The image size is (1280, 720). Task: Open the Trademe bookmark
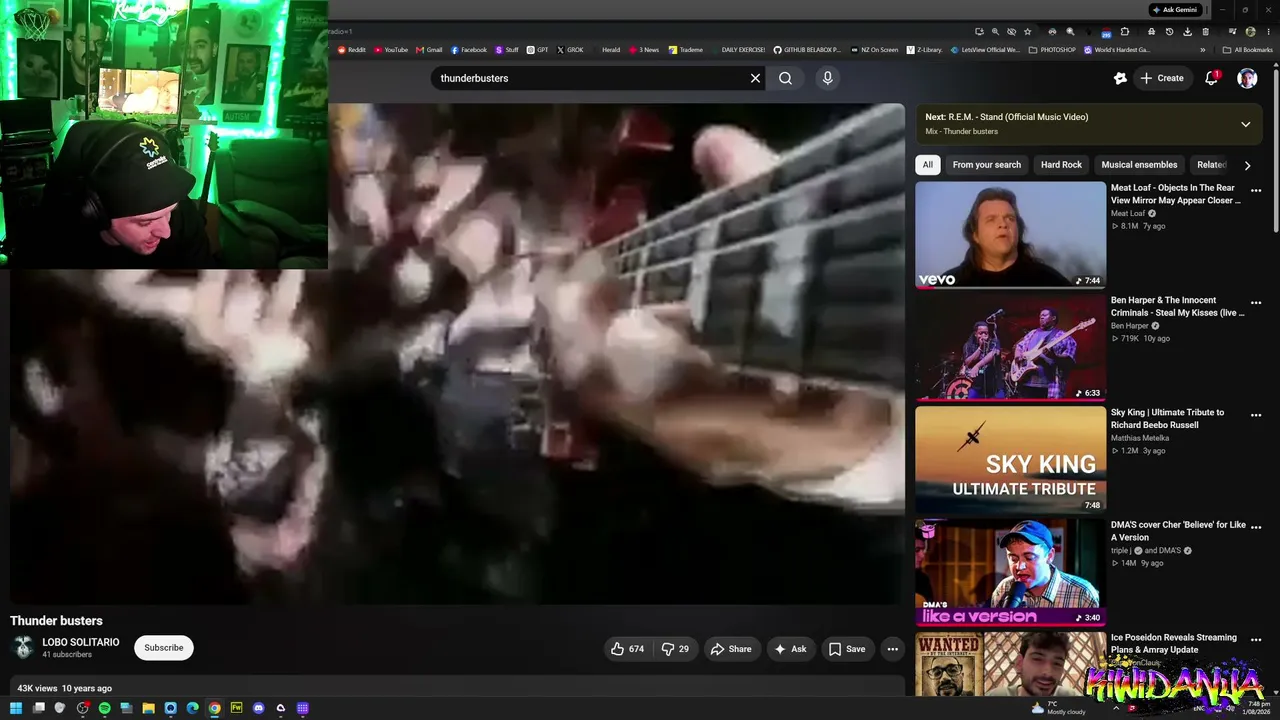[x=686, y=50]
